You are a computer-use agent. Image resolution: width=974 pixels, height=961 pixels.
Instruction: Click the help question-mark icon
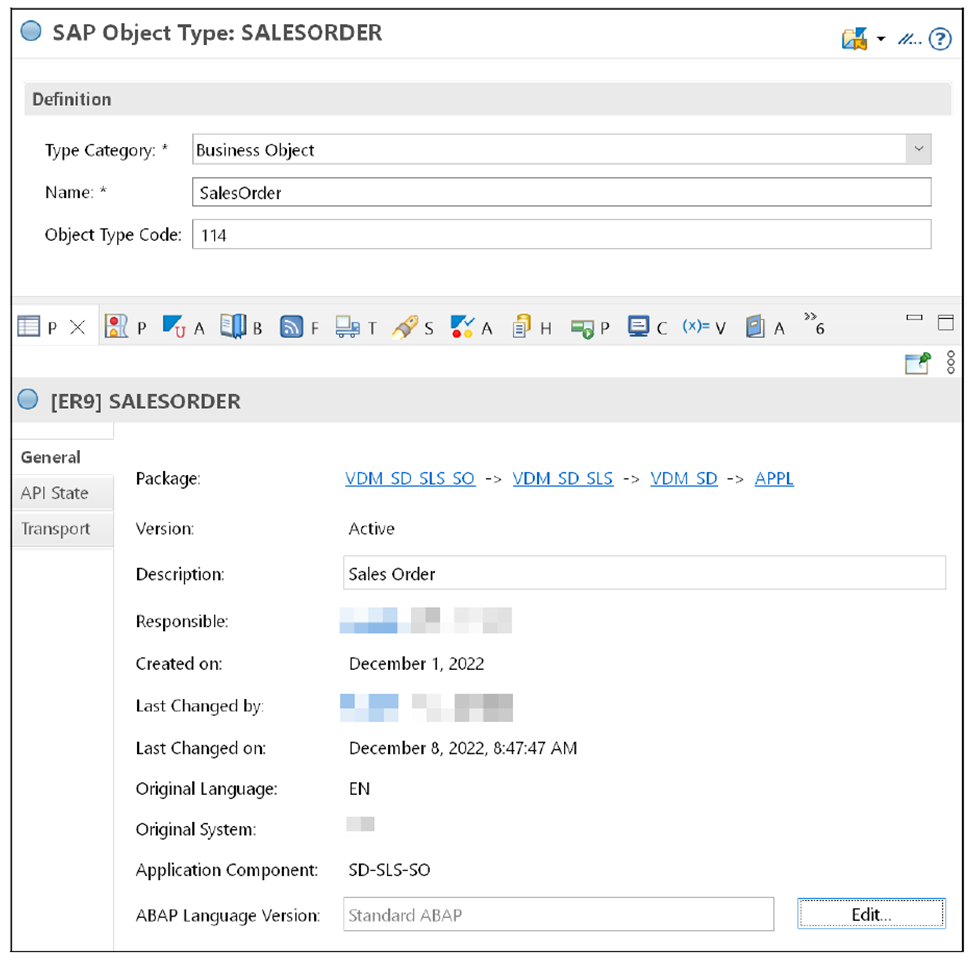point(938,39)
